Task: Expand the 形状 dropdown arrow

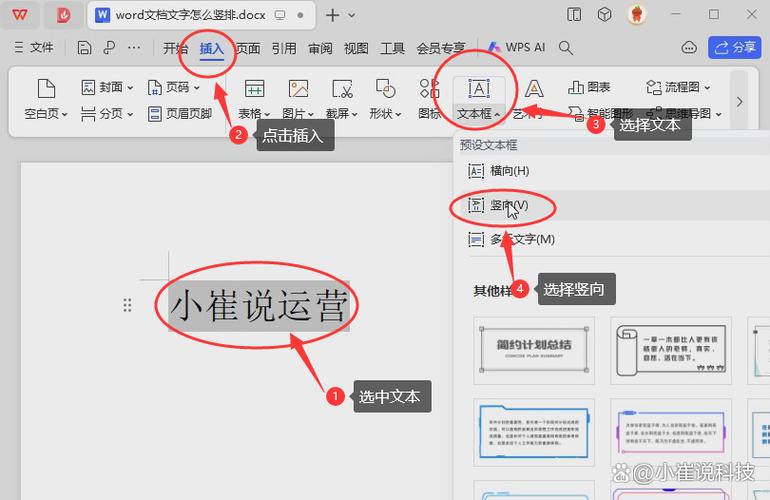Action: [398, 114]
